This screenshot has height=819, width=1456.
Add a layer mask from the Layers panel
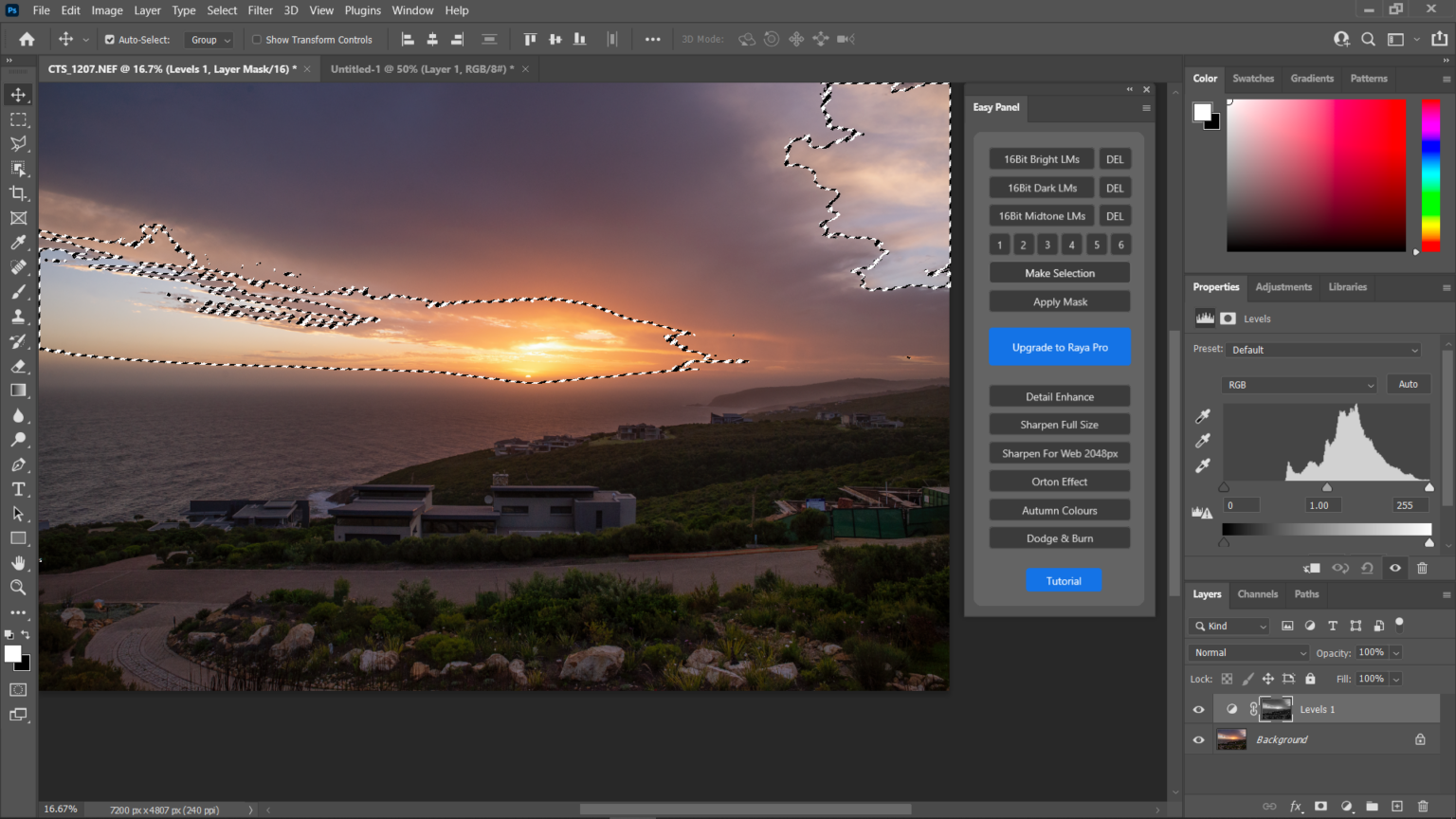pos(1320,807)
